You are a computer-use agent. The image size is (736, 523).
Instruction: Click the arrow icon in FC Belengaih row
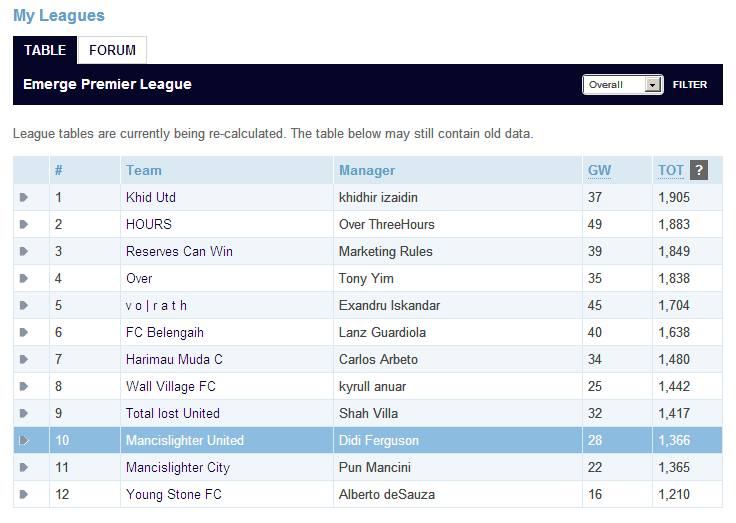click(24, 332)
